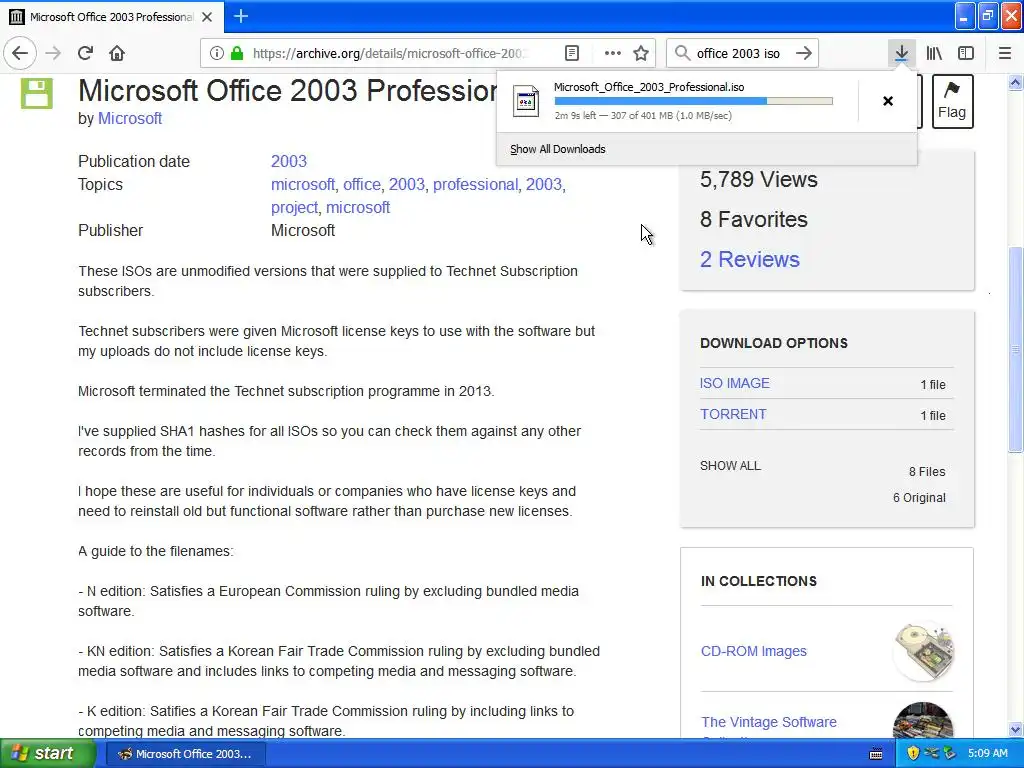The width and height of the screenshot is (1024, 768).
Task: Open a new tab with the plus button
Action: pyautogui.click(x=241, y=16)
